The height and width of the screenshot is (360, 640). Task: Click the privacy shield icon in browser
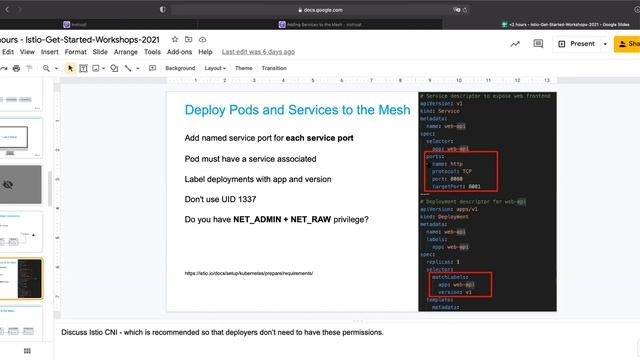(x=163, y=9)
